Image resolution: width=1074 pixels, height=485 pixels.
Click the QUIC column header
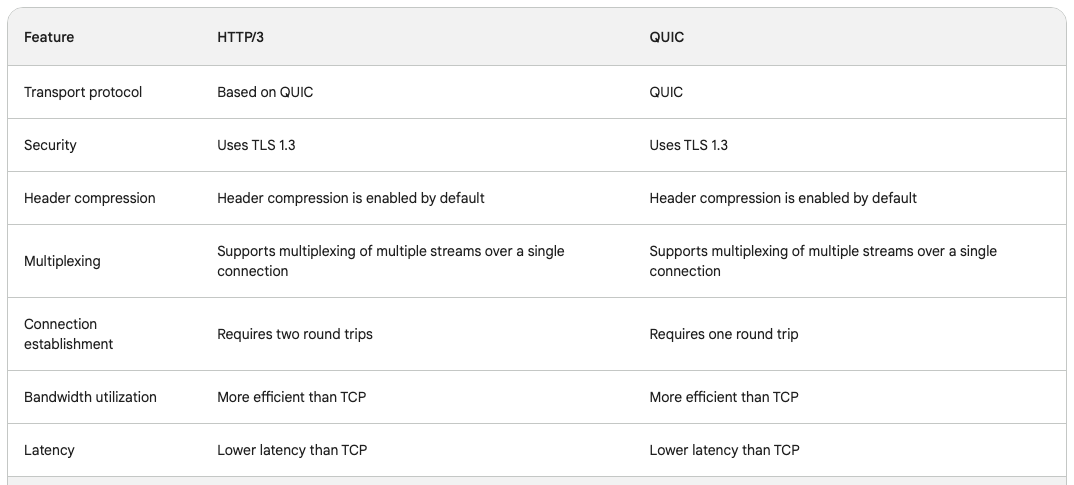tap(666, 37)
